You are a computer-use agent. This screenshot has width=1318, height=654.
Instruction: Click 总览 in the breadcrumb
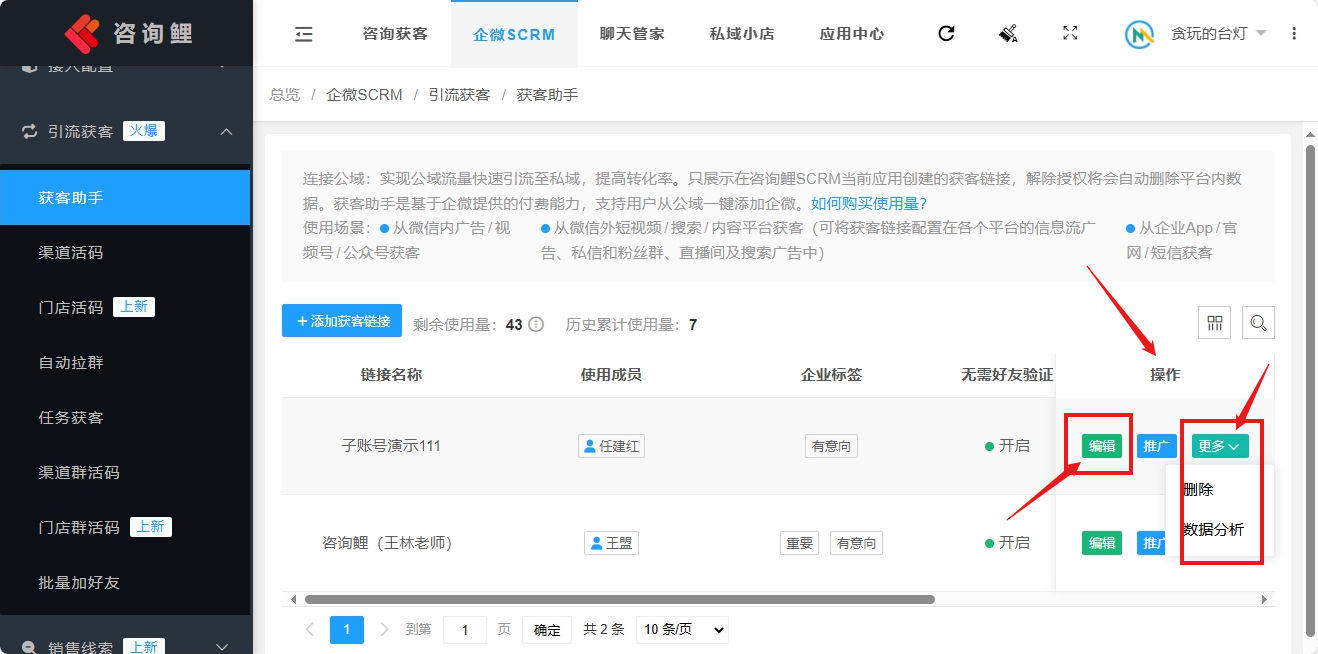coord(285,95)
